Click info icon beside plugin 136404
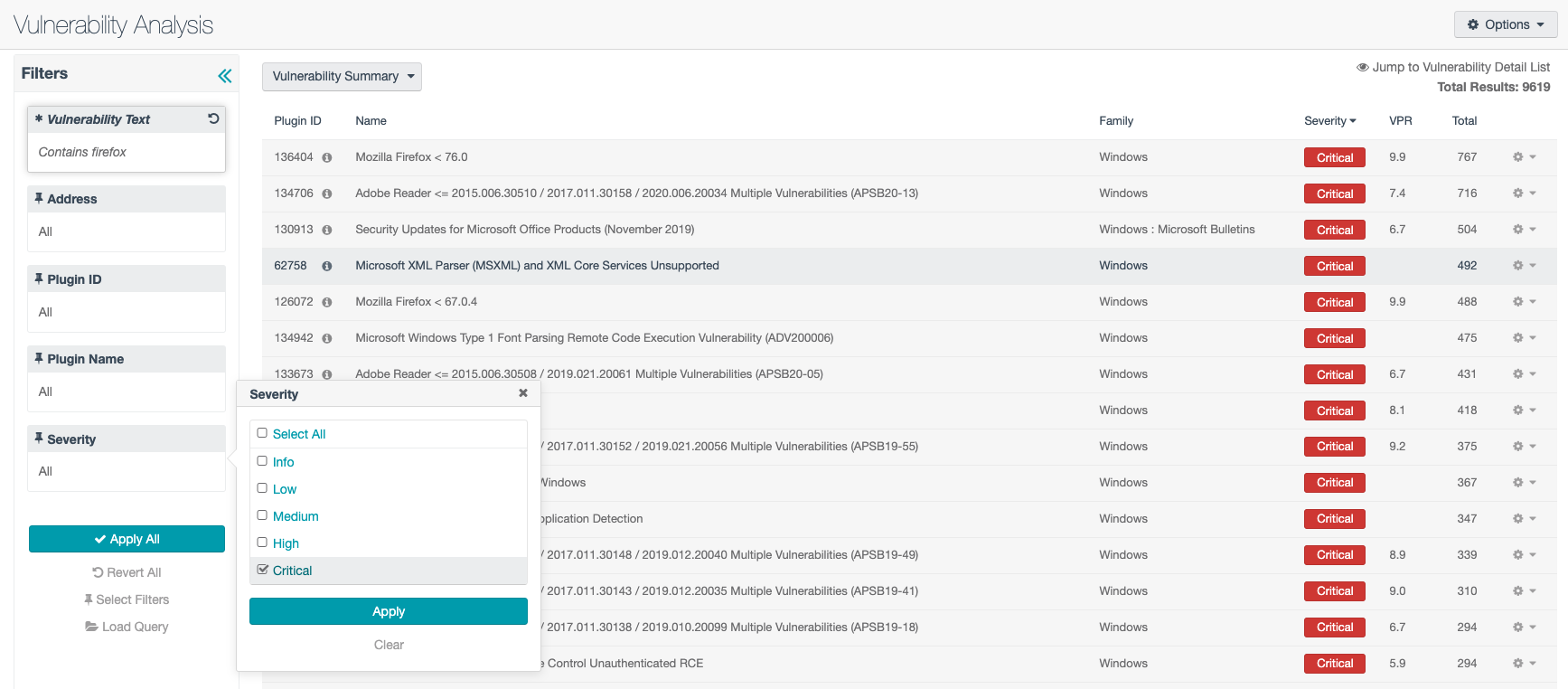Viewport: 1568px width, 689px height. tap(327, 157)
